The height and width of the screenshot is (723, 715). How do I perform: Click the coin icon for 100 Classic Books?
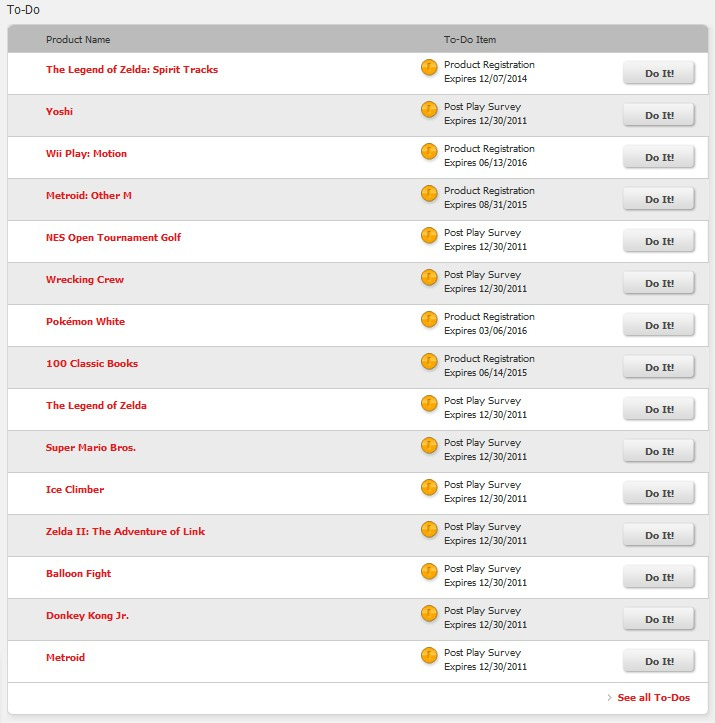429,361
